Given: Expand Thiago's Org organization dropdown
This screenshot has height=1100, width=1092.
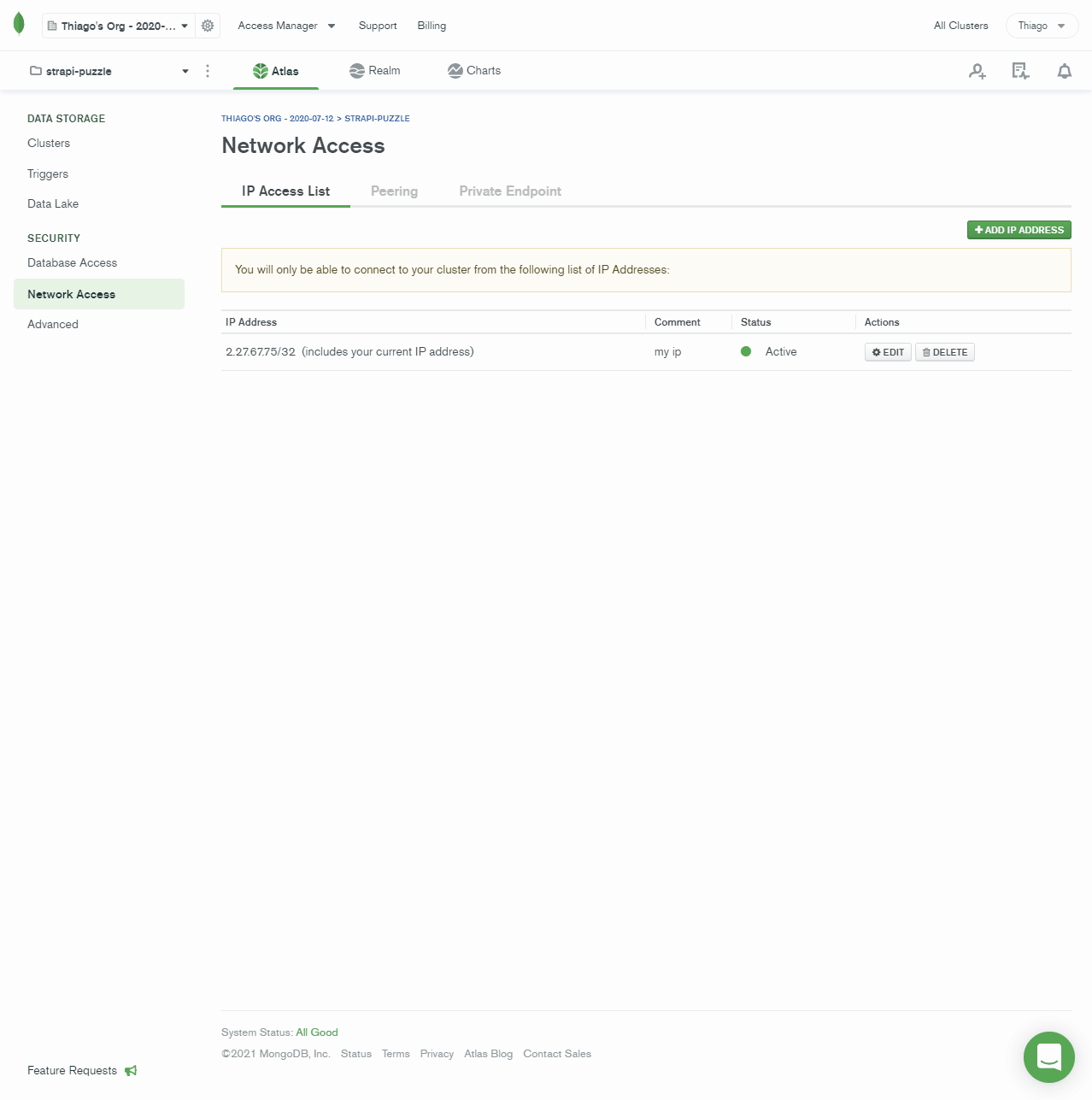Looking at the screenshot, I should (118, 26).
